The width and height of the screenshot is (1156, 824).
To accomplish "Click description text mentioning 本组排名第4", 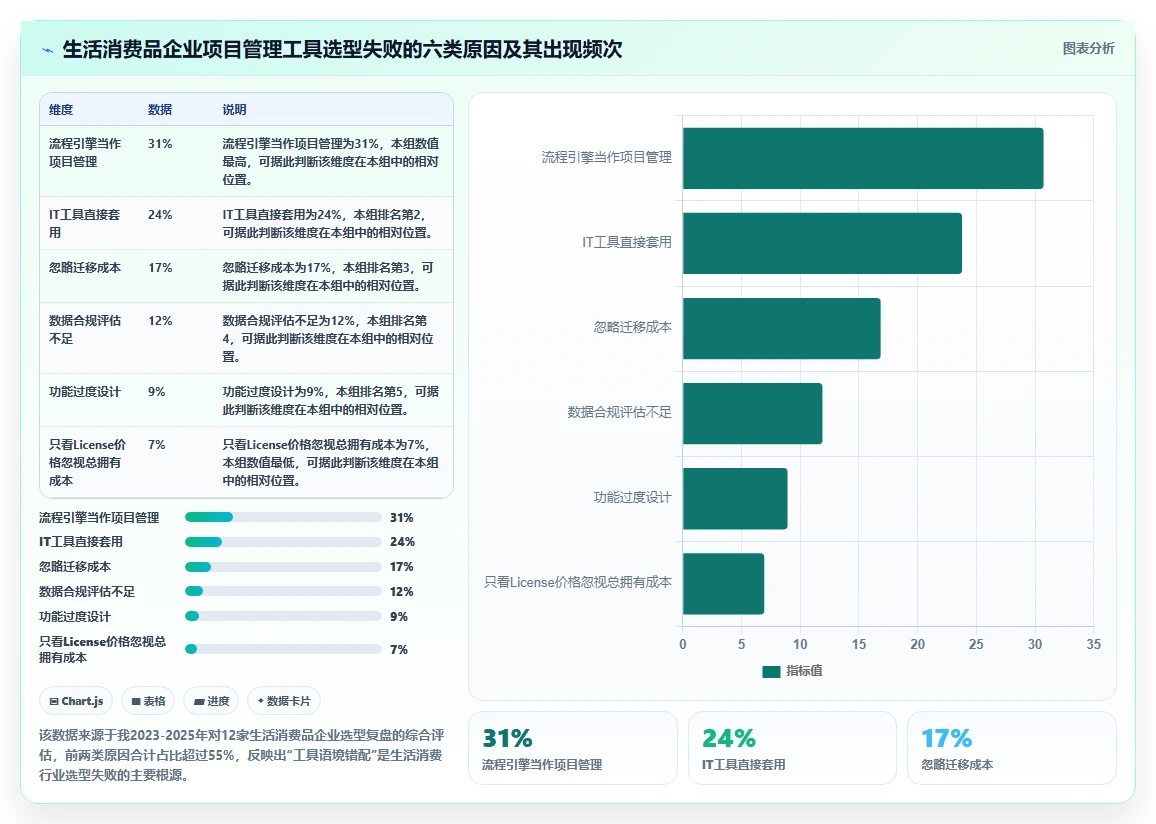I will click(x=328, y=338).
